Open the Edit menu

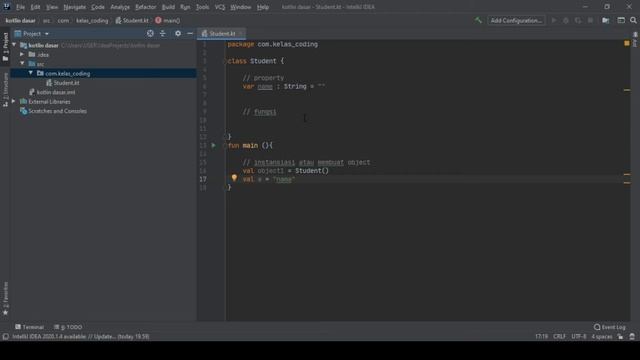[35, 7]
